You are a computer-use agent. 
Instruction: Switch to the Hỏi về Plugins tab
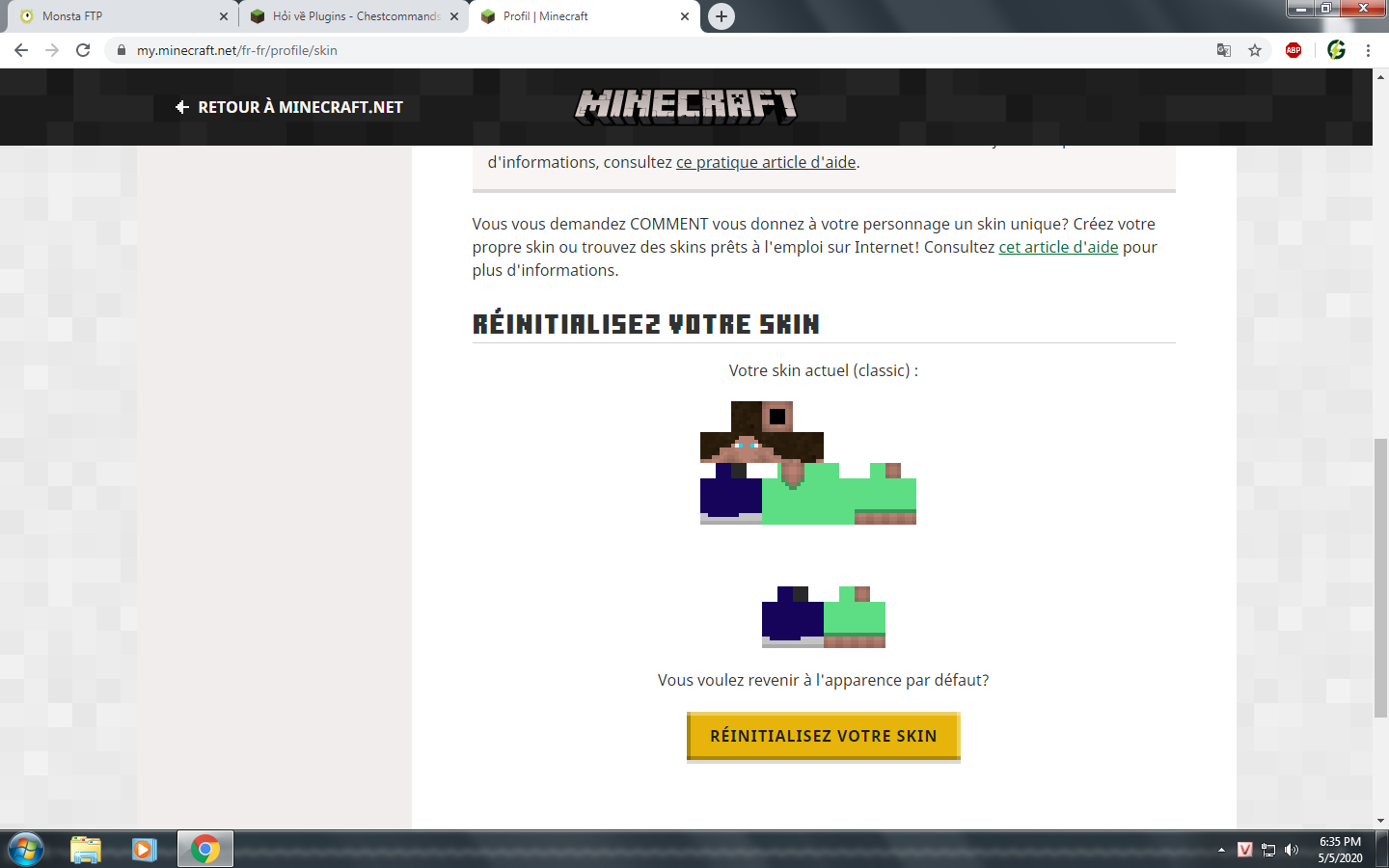pos(354,16)
